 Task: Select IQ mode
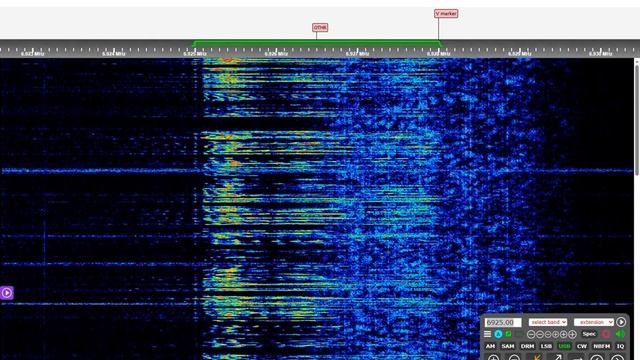pos(620,346)
